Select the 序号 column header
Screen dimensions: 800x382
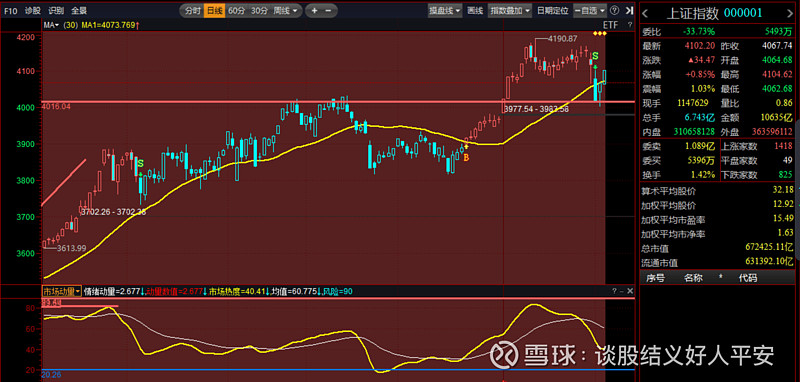656,278
